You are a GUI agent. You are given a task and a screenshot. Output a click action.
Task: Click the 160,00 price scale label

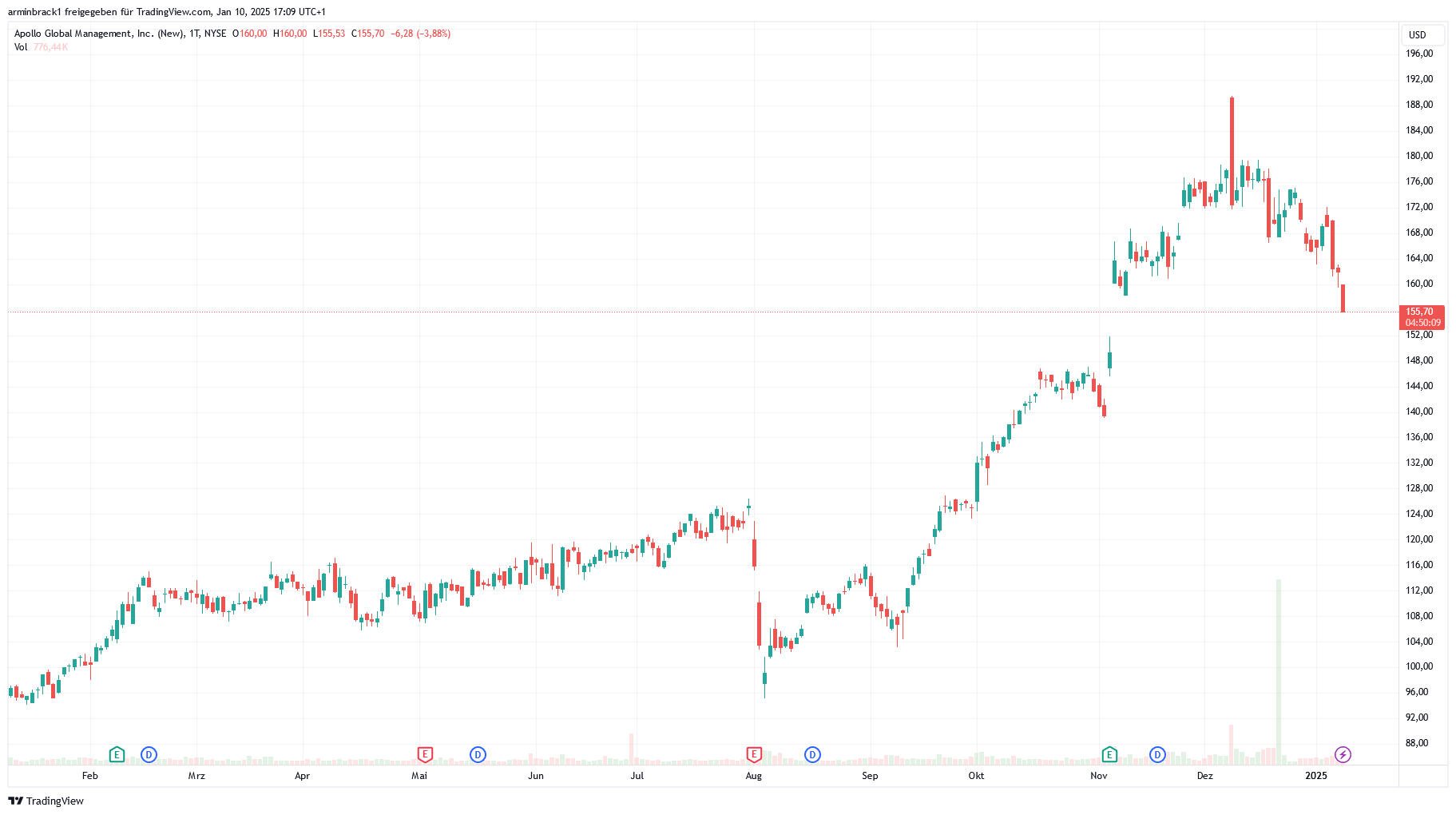click(1419, 284)
